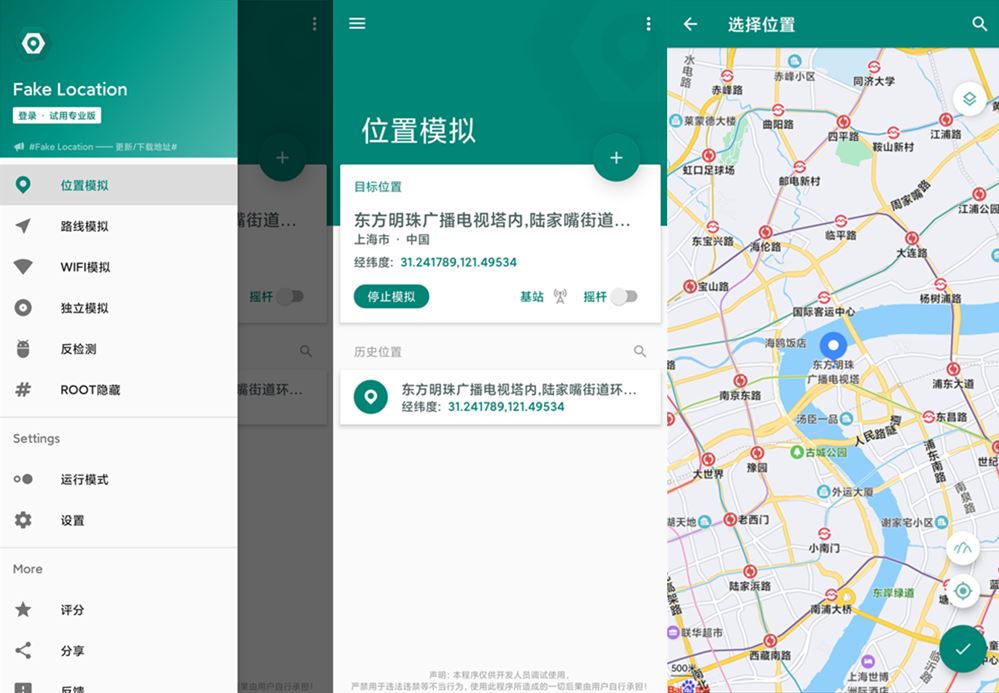Tap 基站 cell tower option
Image resolution: width=999 pixels, height=693 pixels.
tap(532, 296)
